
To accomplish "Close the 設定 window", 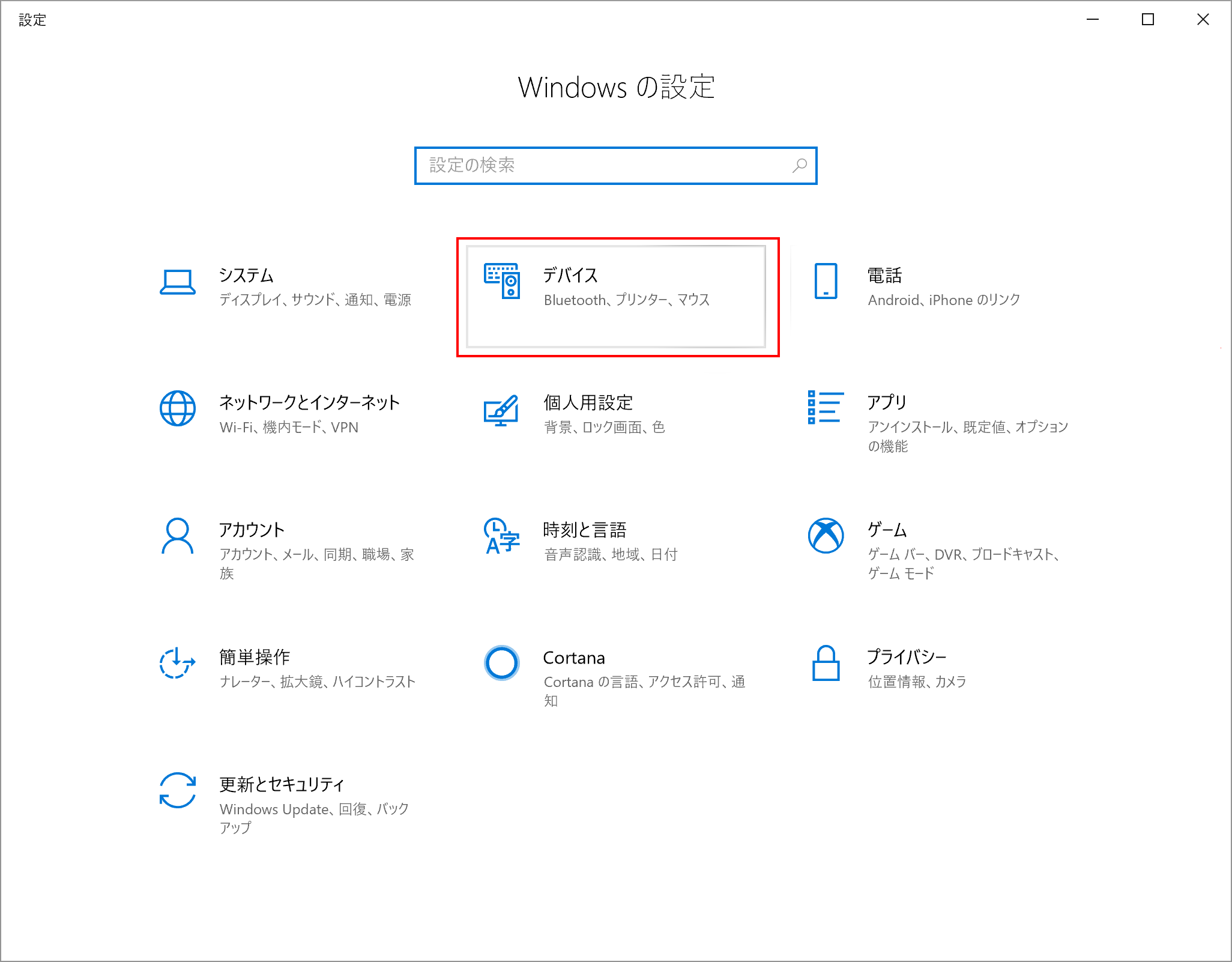I will pyautogui.click(x=1203, y=20).
